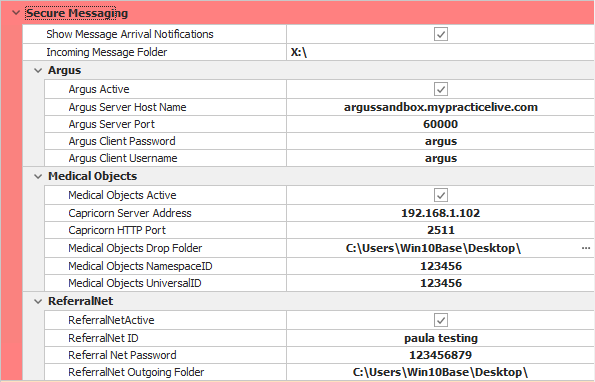Browse for Medical Objects Drop Folder (ellipsis)
The image size is (595, 382).
point(586,248)
